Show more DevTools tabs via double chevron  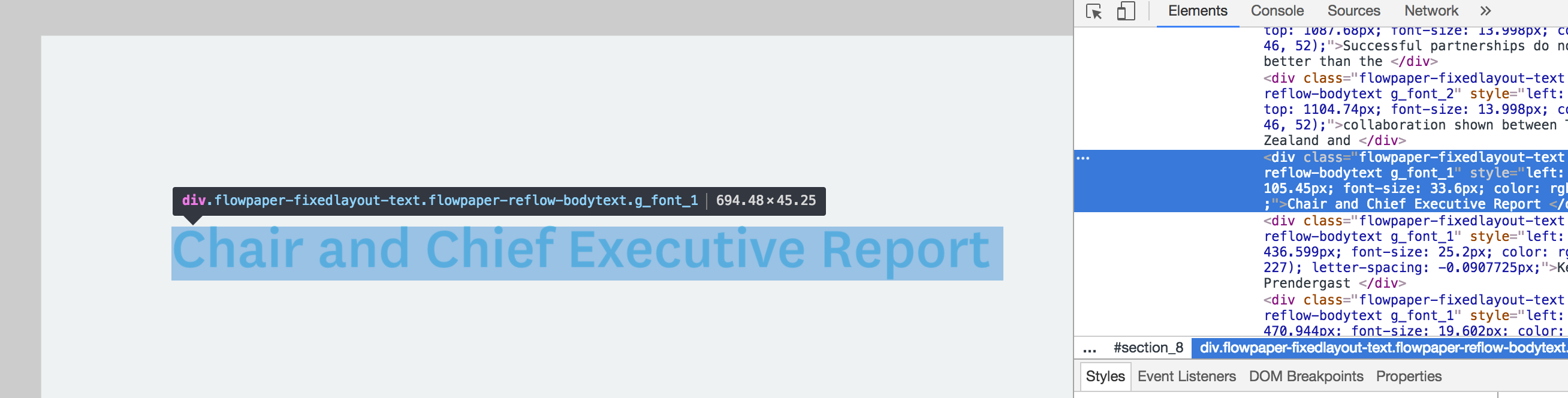1486,11
